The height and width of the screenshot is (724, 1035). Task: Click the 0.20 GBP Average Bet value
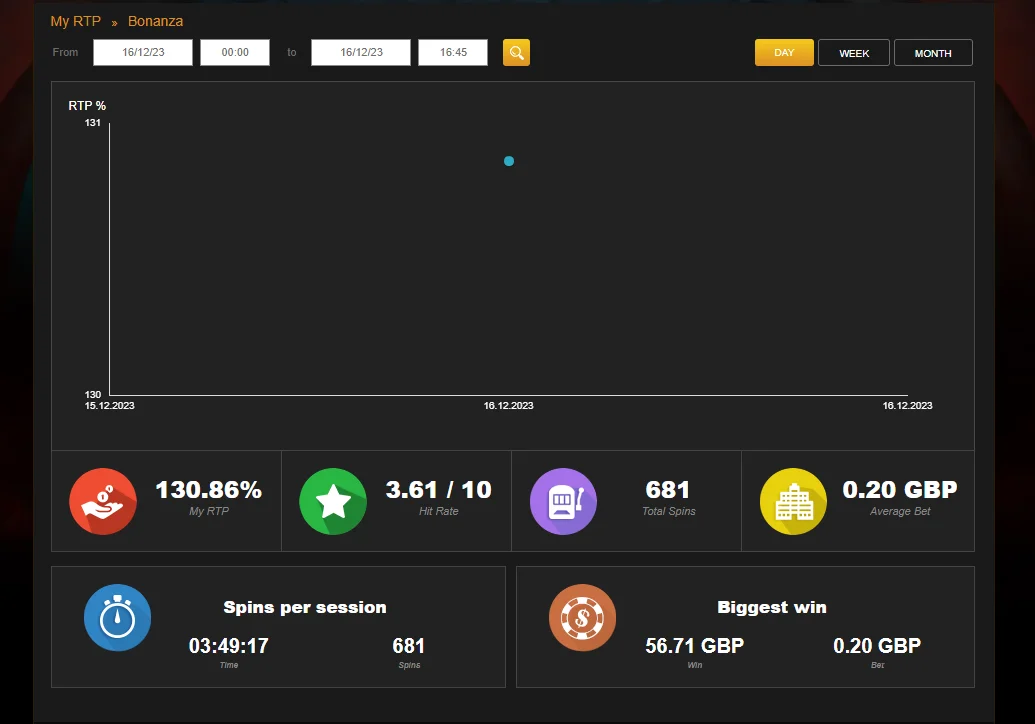pos(900,490)
